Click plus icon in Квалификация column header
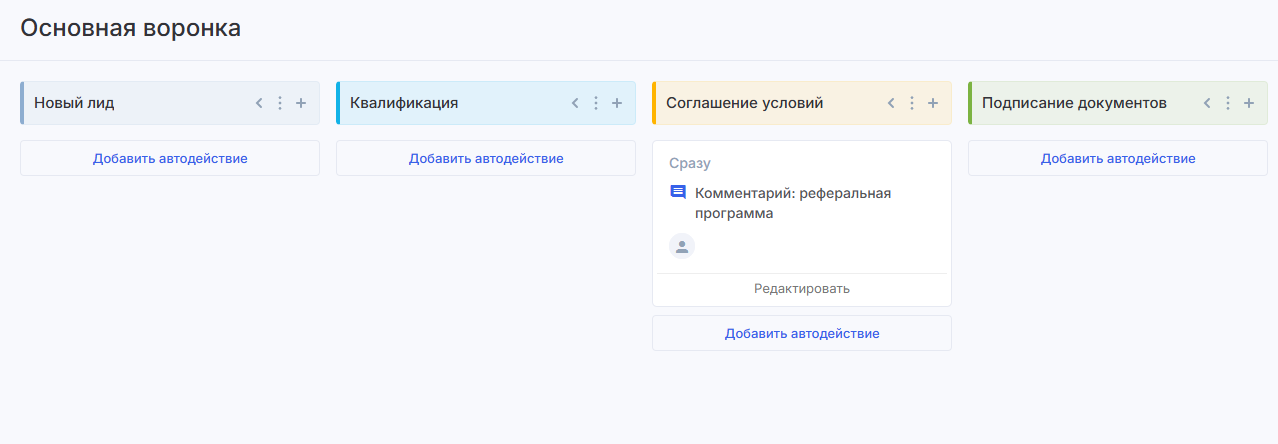The height and width of the screenshot is (444, 1278). [x=617, y=103]
